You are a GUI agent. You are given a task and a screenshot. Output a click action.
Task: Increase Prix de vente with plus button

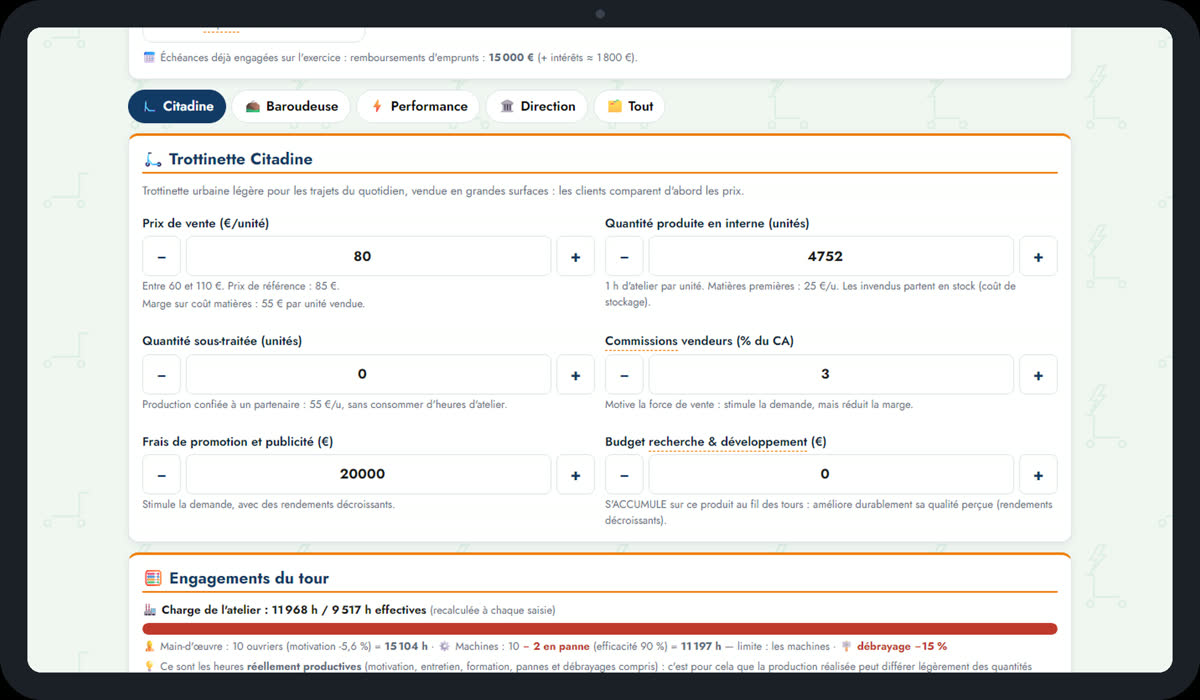click(575, 257)
